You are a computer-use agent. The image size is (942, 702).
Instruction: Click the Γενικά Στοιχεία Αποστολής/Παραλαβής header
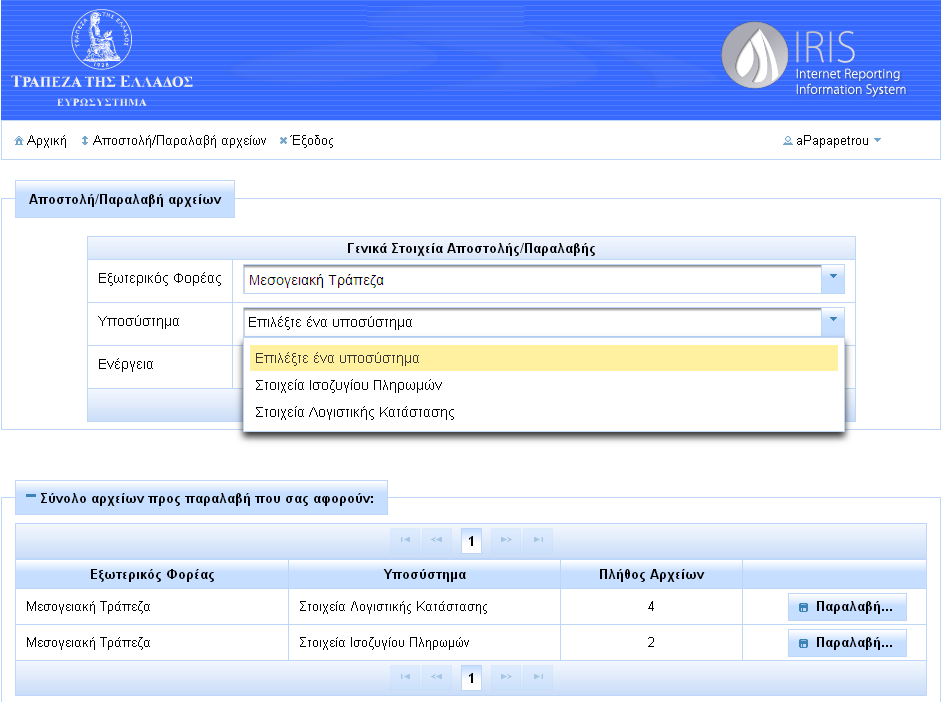472,249
